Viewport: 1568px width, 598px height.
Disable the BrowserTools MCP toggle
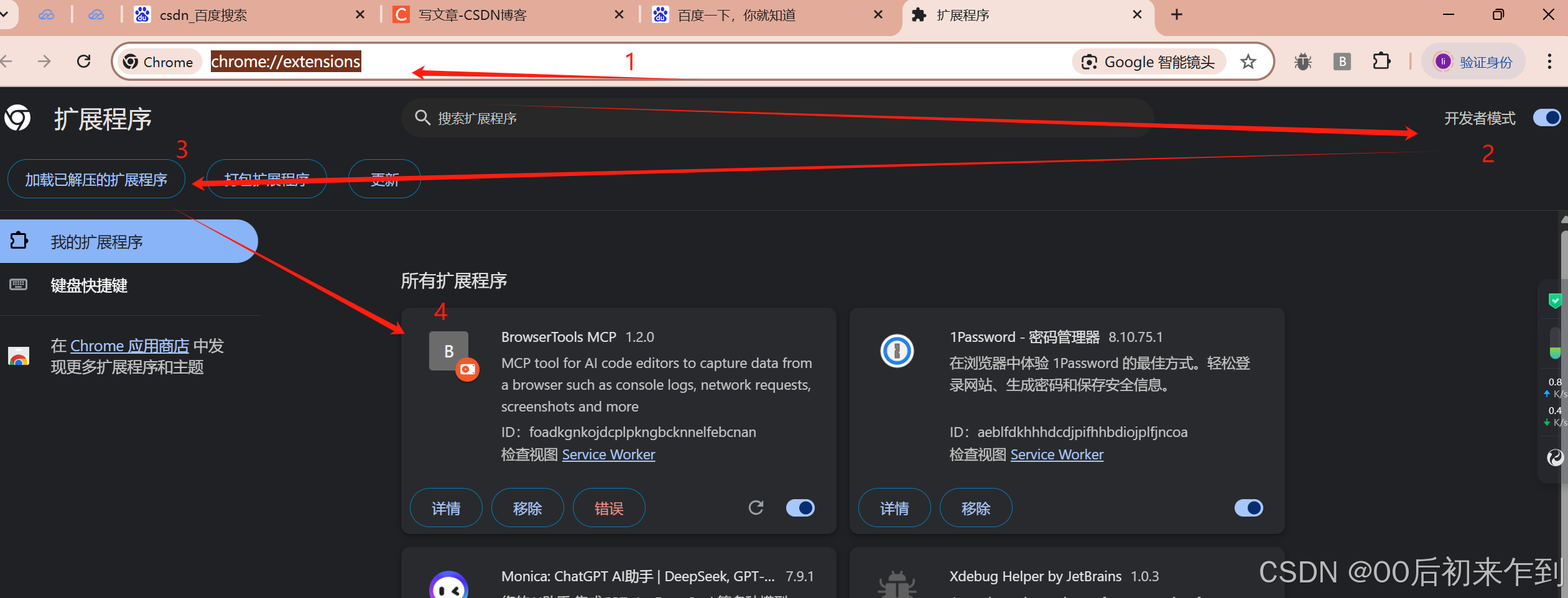click(800, 508)
